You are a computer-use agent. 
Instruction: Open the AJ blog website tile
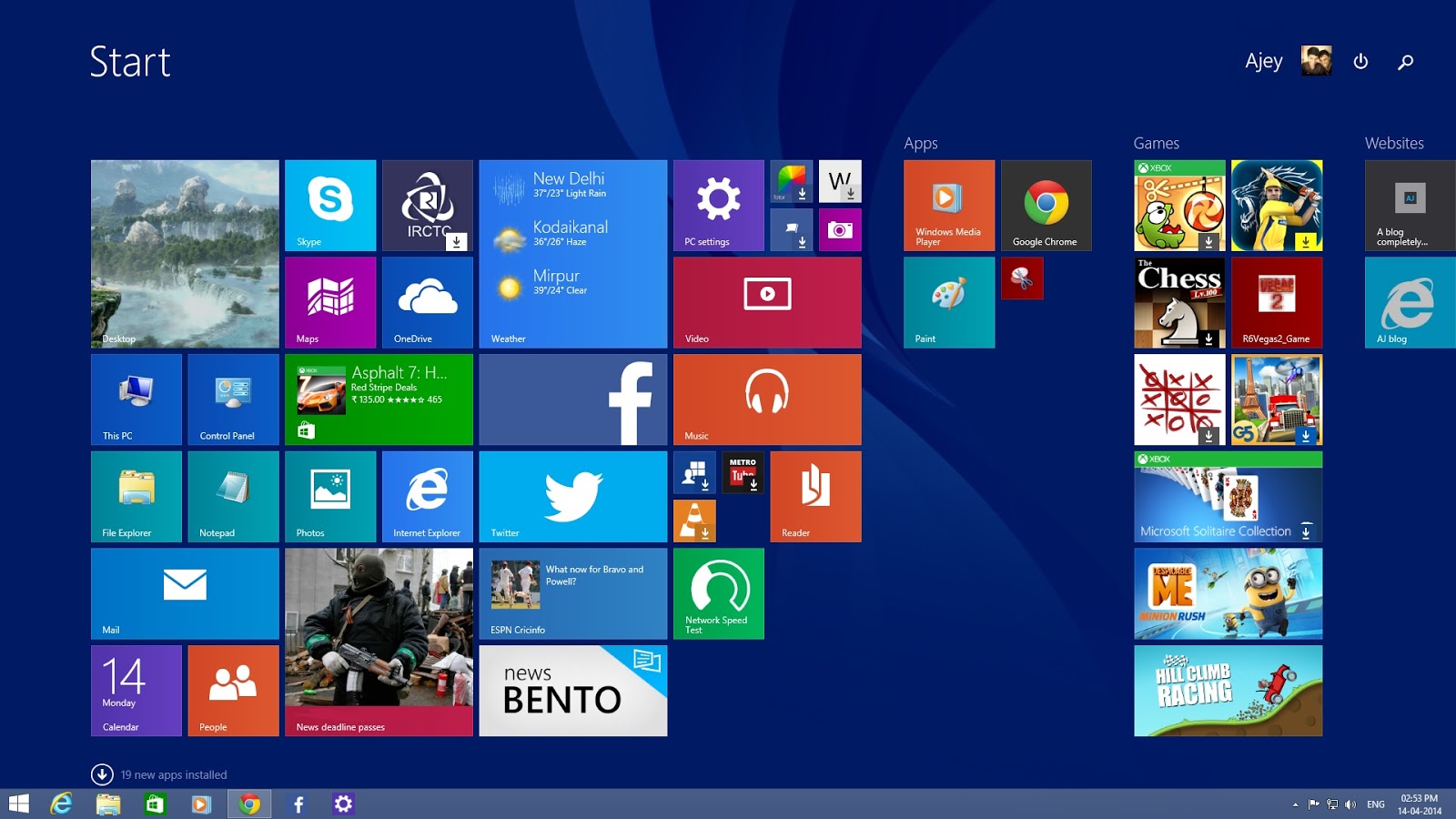pyautogui.click(x=1410, y=302)
